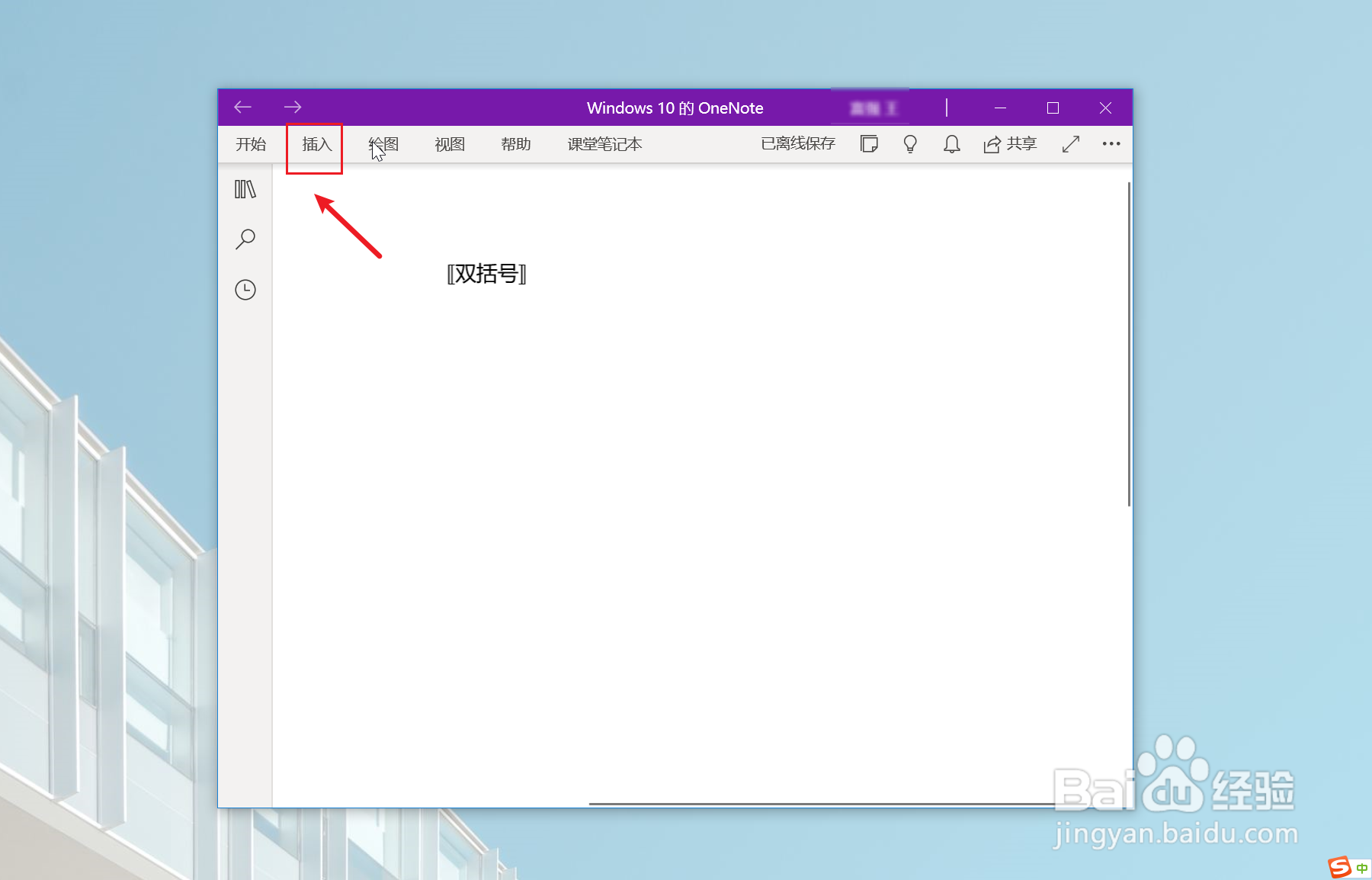
Task: Minimize the OneNote window
Action: [1000, 108]
